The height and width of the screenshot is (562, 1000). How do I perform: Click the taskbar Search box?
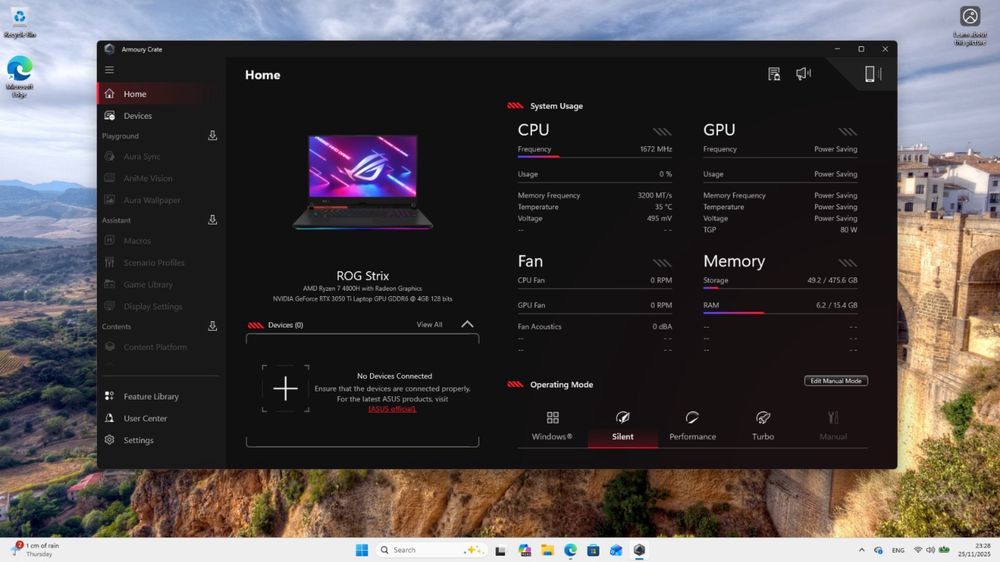[432, 550]
